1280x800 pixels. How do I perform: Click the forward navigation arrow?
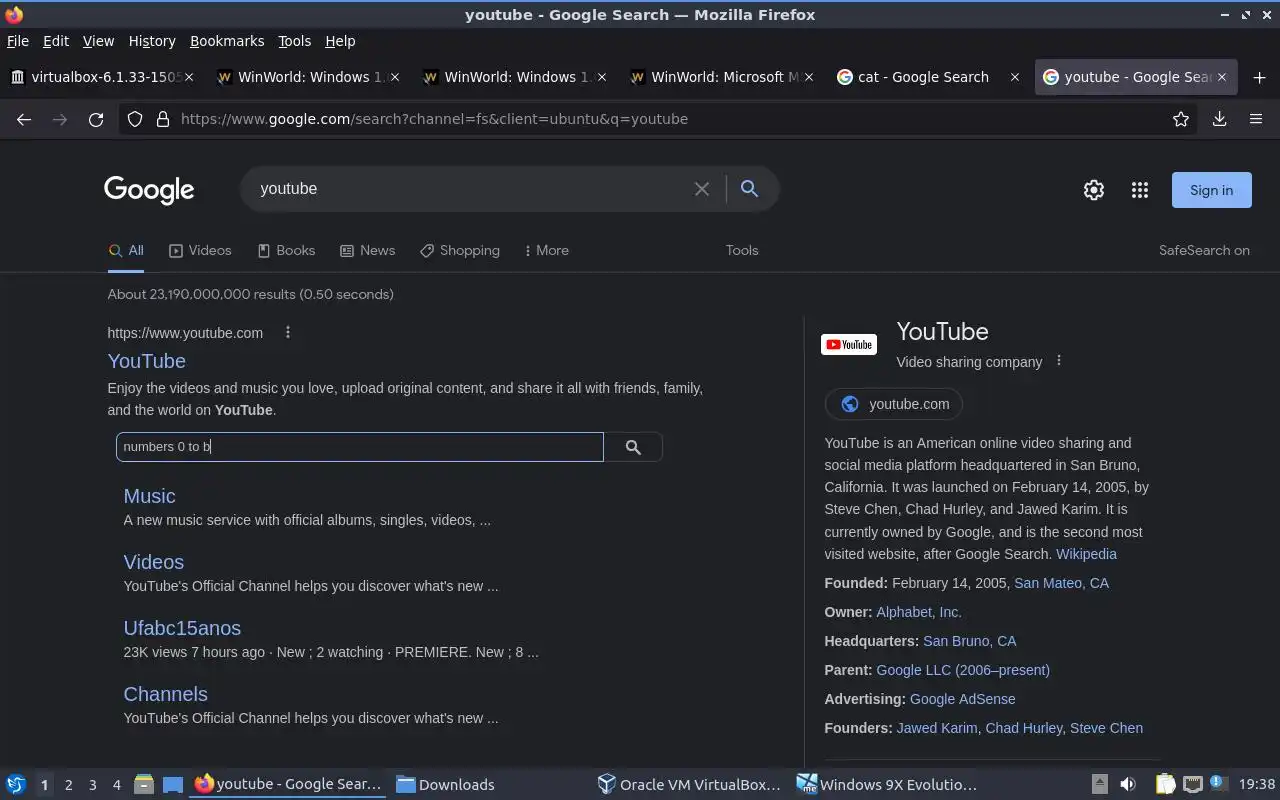60,119
